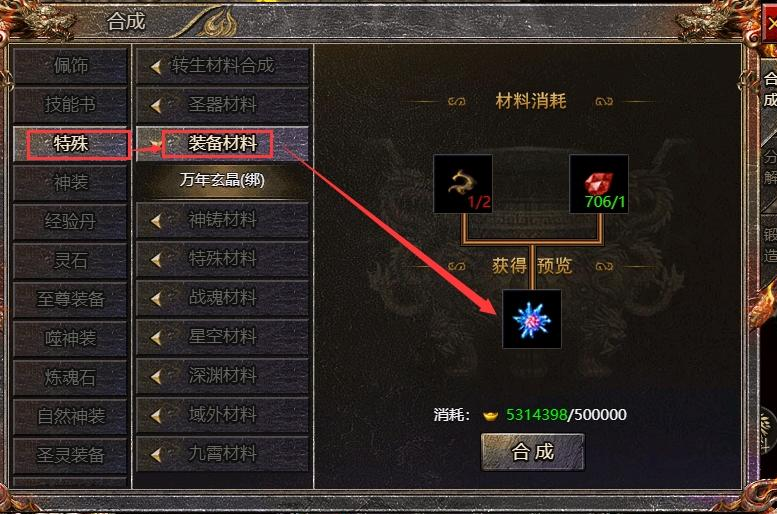The image size is (777, 514).
Task: Expand the 九霄材料 category arrow
Action: point(156,454)
